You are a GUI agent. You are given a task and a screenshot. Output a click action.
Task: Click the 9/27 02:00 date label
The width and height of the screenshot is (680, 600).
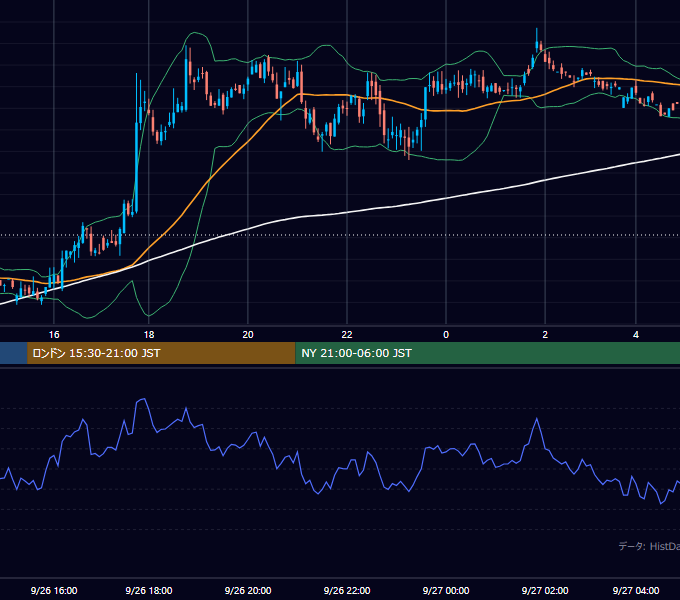click(x=545, y=590)
